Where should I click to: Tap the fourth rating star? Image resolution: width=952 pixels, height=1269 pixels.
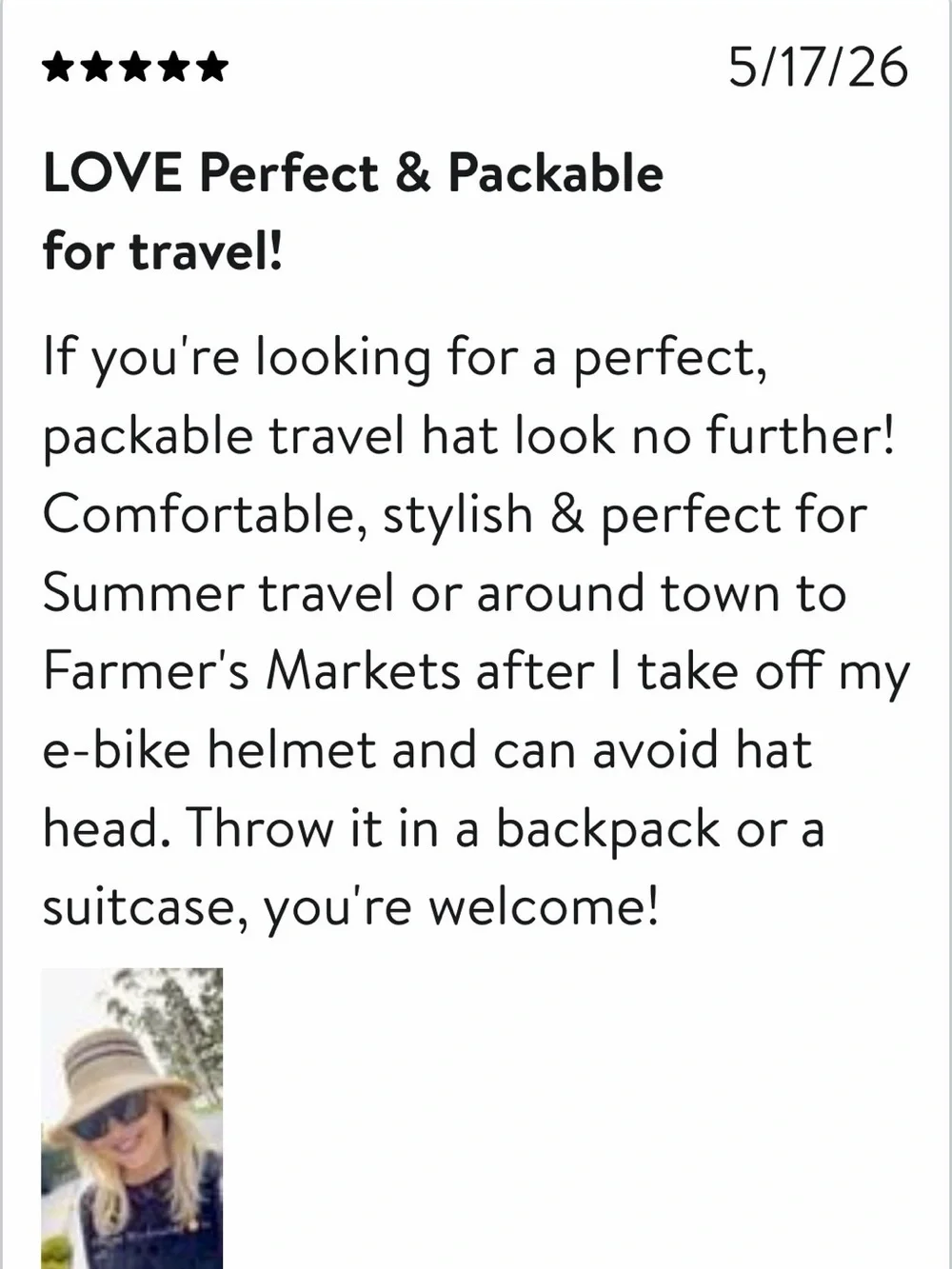pos(173,68)
